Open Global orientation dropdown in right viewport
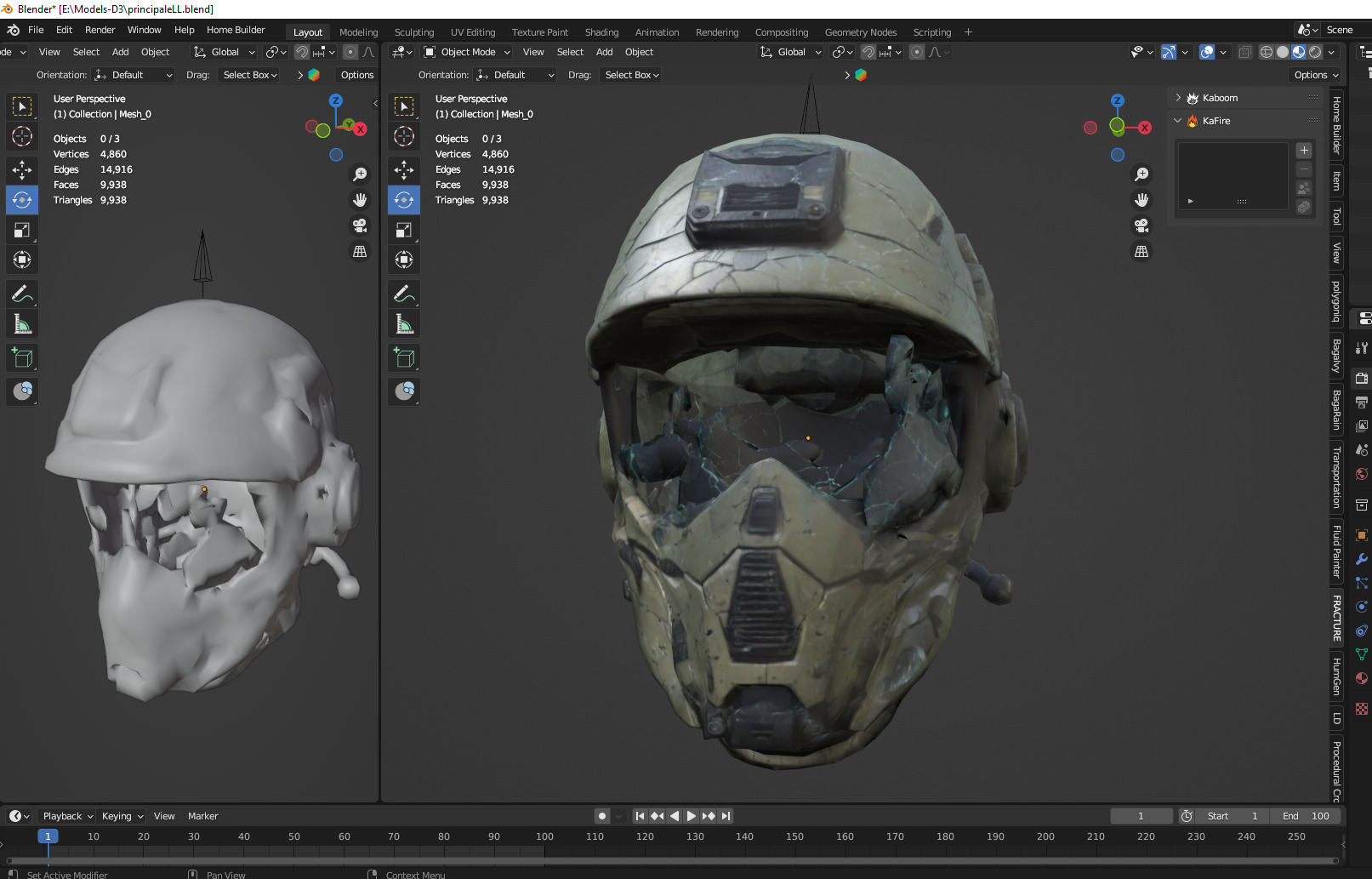Viewport: 1372px width, 879px height. click(791, 52)
